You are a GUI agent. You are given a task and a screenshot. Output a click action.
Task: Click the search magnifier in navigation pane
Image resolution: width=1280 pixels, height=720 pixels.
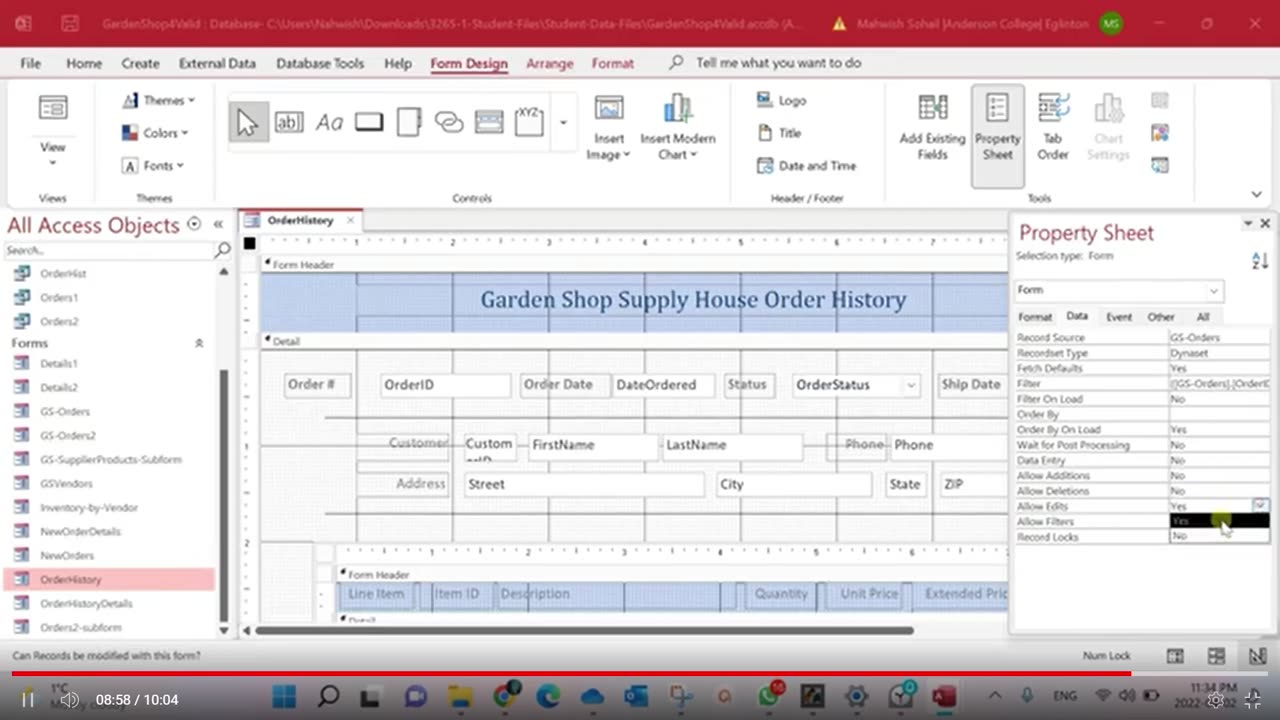(223, 250)
